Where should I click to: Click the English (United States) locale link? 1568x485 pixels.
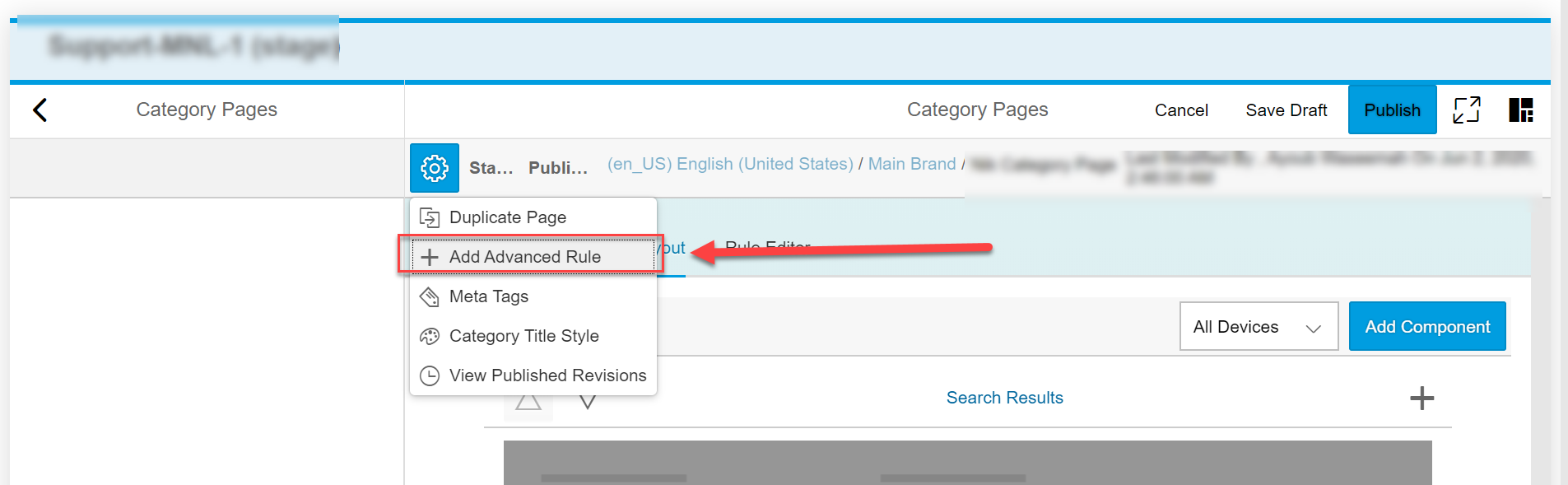pyautogui.click(x=730, y=164)
